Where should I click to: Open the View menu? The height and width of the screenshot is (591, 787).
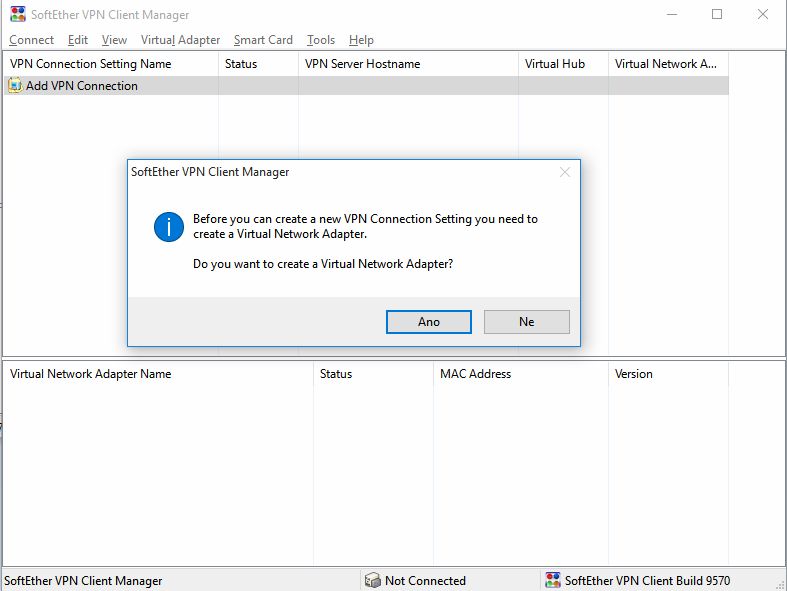(114, 40)
